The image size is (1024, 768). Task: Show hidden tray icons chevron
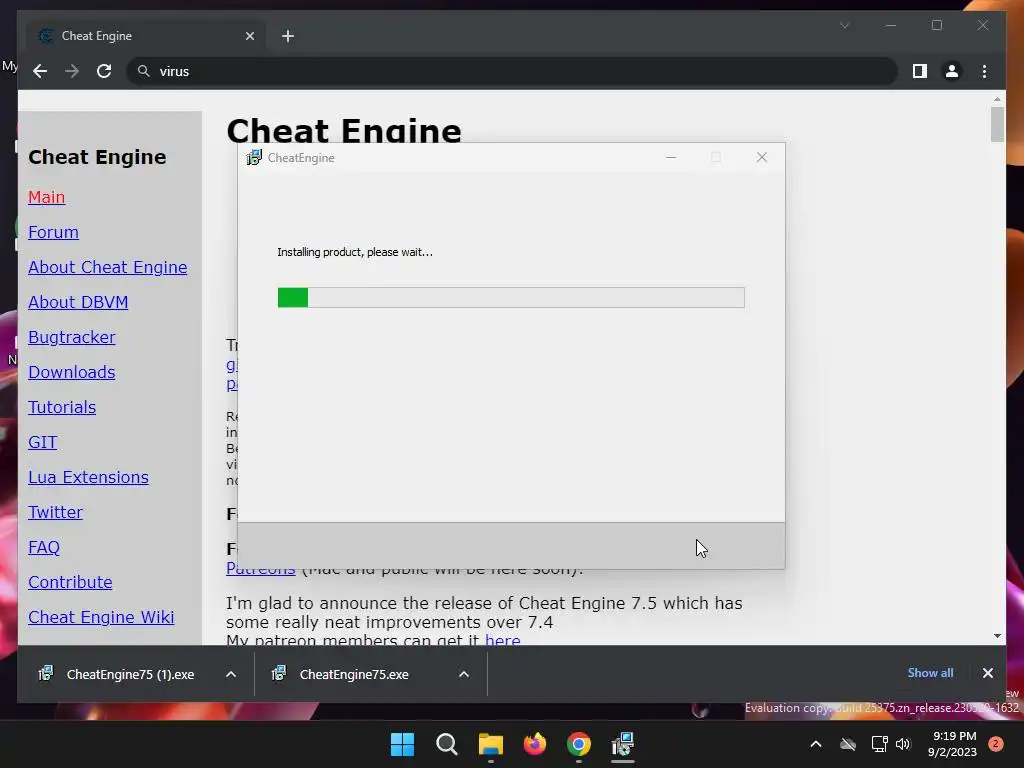(x=816, y=744)
